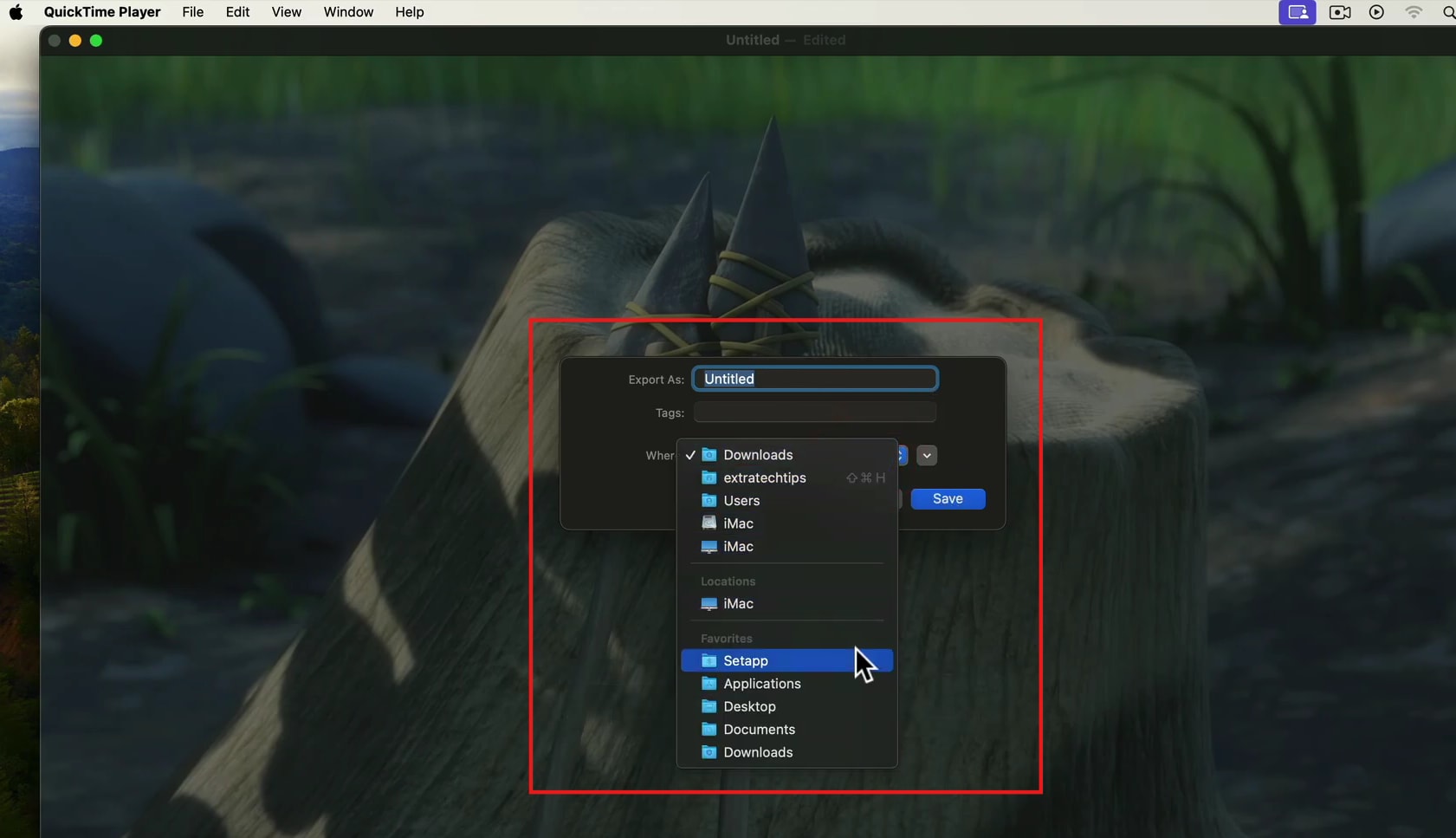Click the Applications folder icon
The height and width of the screenshot is (838, 1456).
[x=709, y=684]
